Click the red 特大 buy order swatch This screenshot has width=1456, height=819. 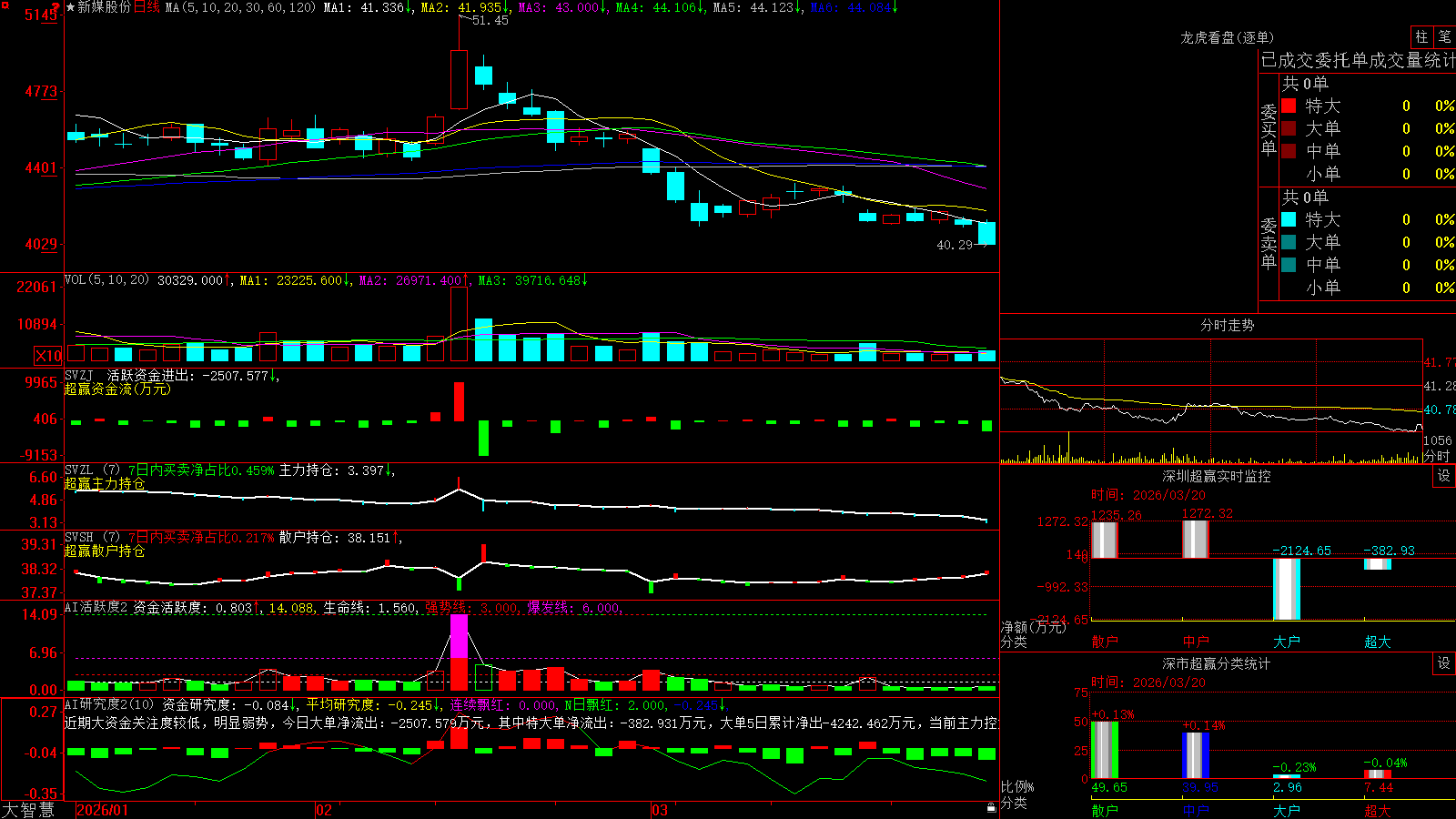click(x=1289, y=106)
